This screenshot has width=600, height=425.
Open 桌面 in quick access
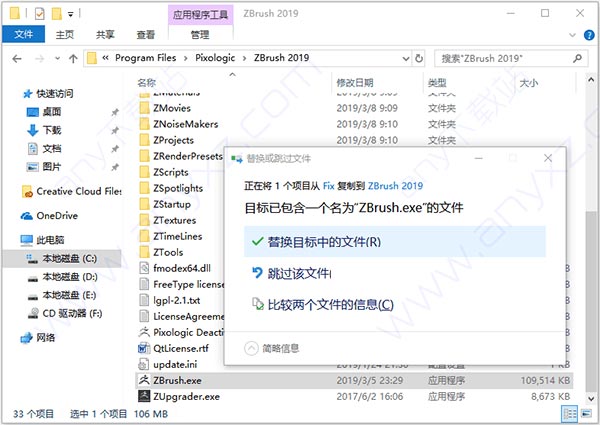pos(52,112)
